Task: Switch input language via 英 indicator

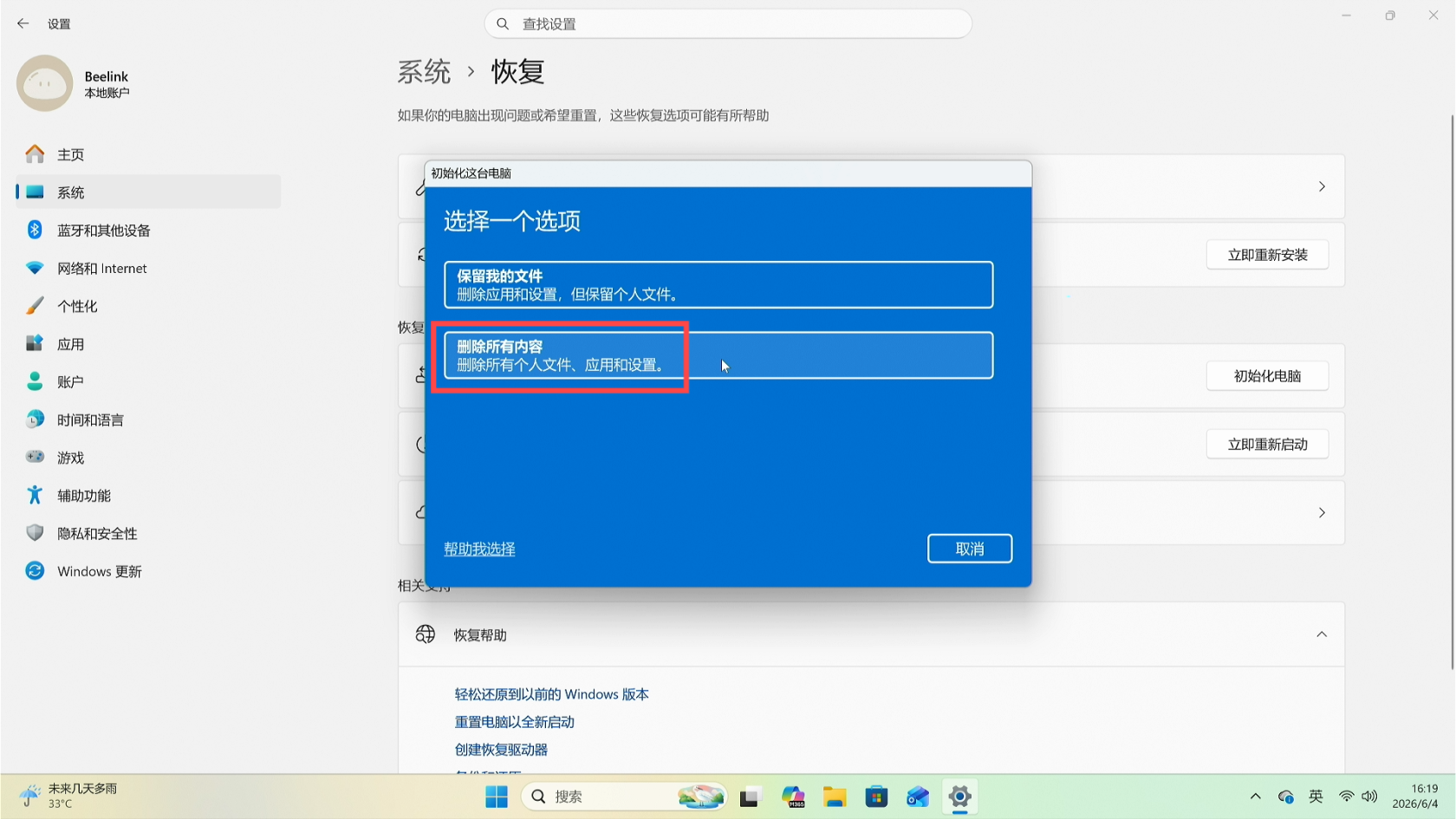Action: 1316,796
